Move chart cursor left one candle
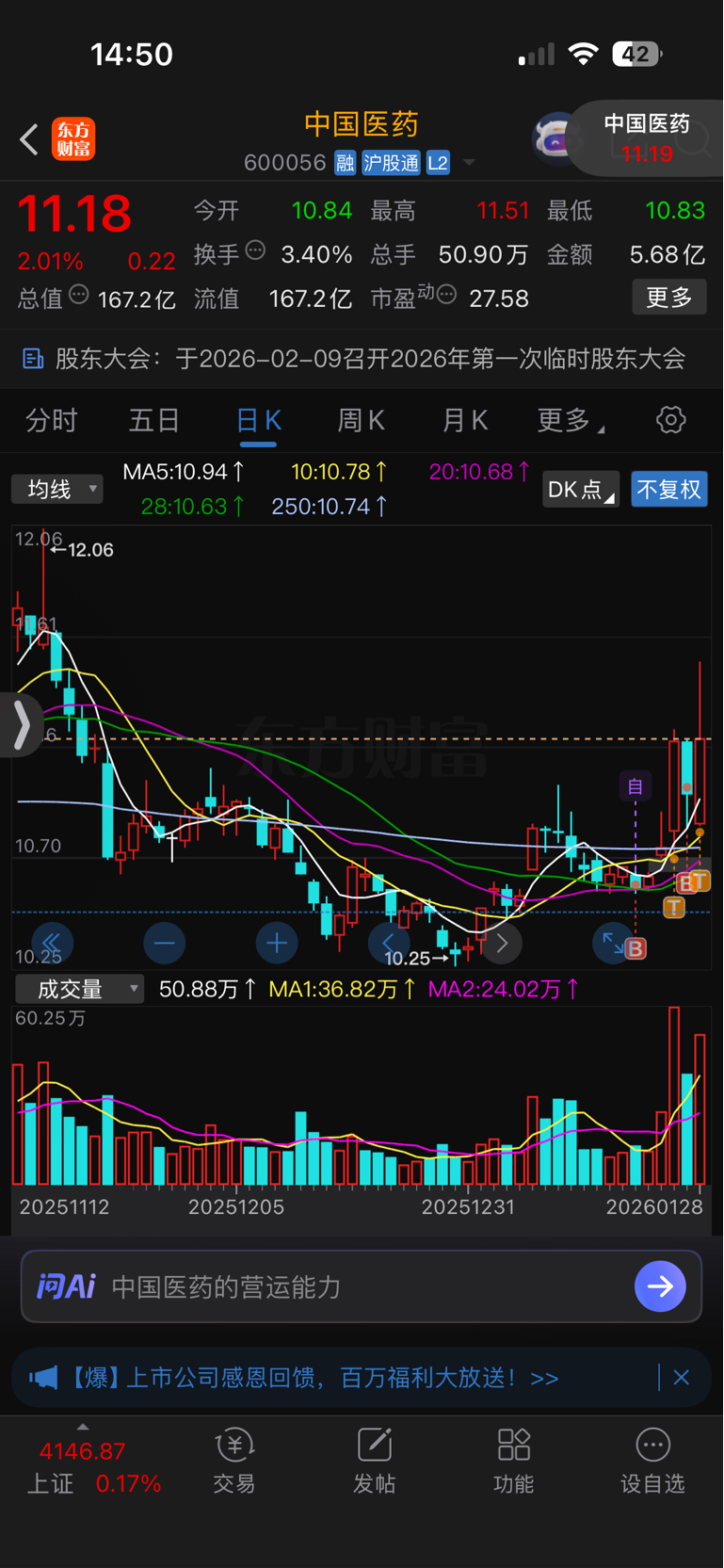The width and height of the screenshot is (724, 1568). (x=388, y=943)
